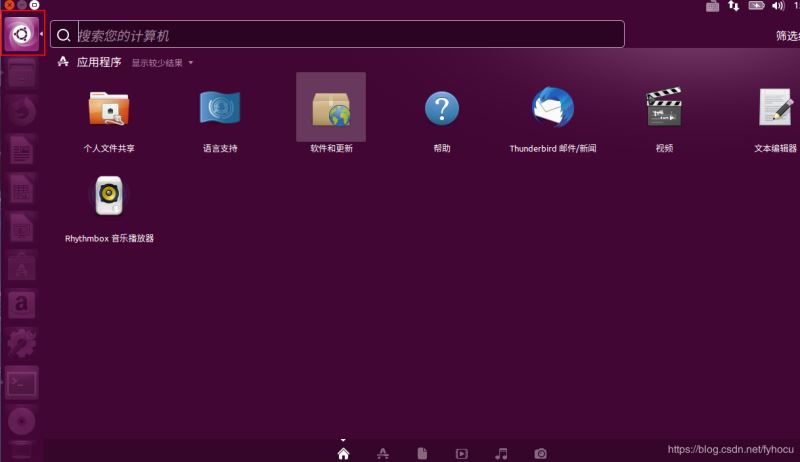Image resolution: width=800 pixels, height=462 pixels.
Task: Switch to the Files lens tab
Action: click(x=422, y=453)
